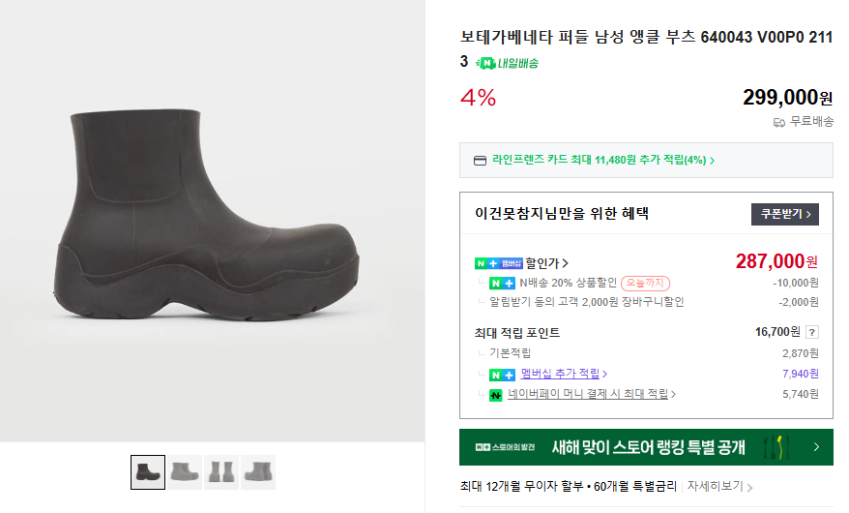This screenshot has height=513, width=849.
Task: Click the free shipping truck icon
Action: (x=779, y=122)
